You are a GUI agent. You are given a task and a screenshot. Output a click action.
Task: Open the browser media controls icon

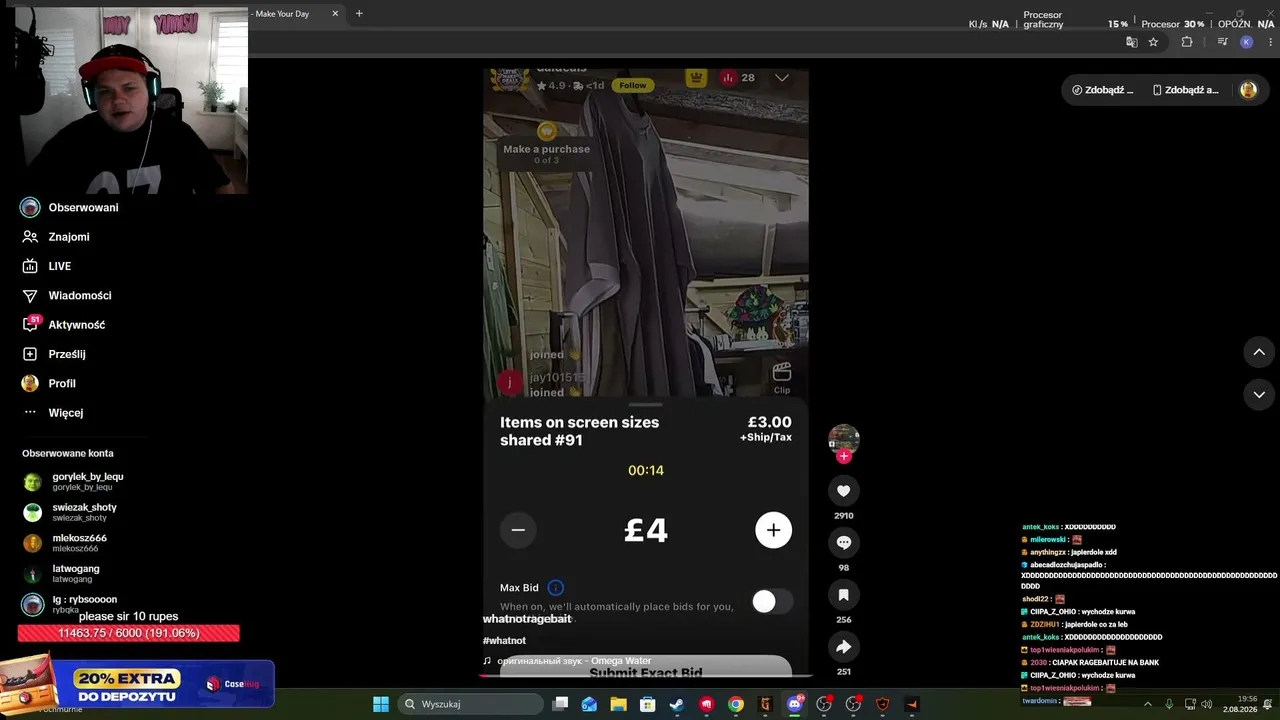coord(1222,42)
